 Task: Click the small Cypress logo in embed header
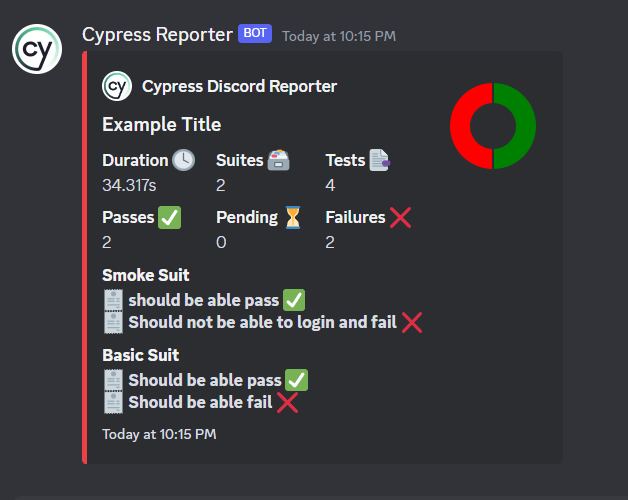pos(117,86)
